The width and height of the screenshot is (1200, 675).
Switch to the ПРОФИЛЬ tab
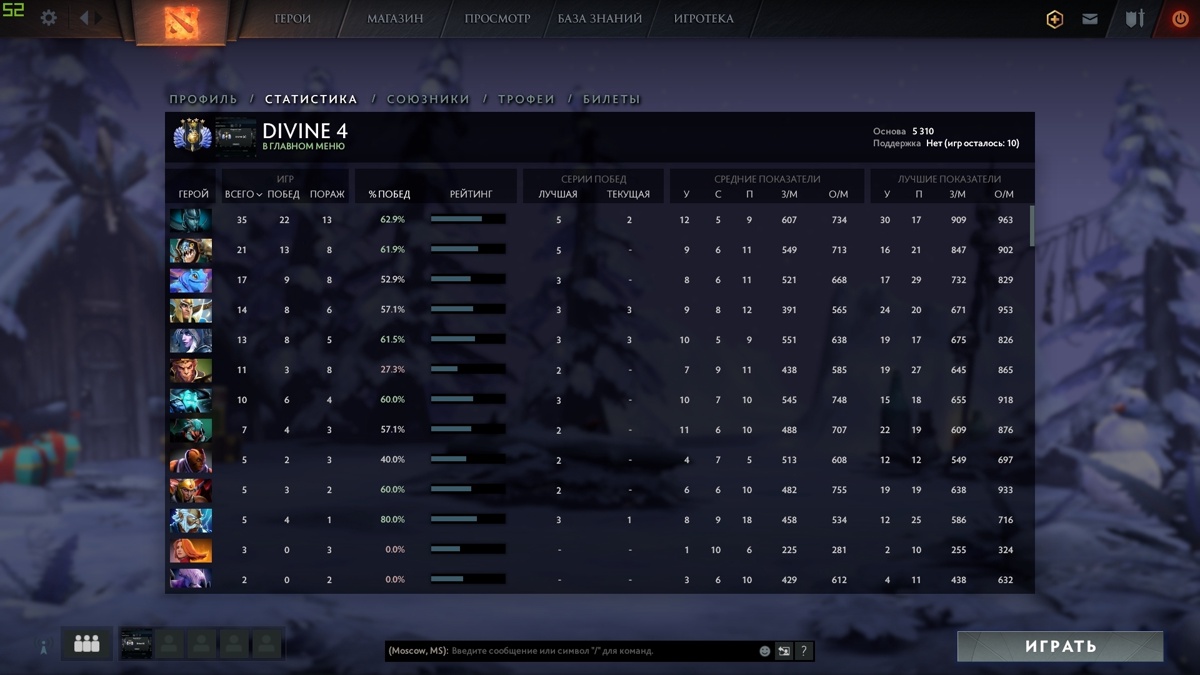204,99
